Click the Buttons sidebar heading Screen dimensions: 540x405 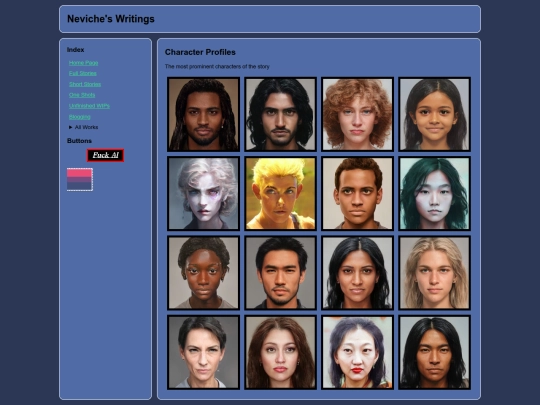click(79, 141)
